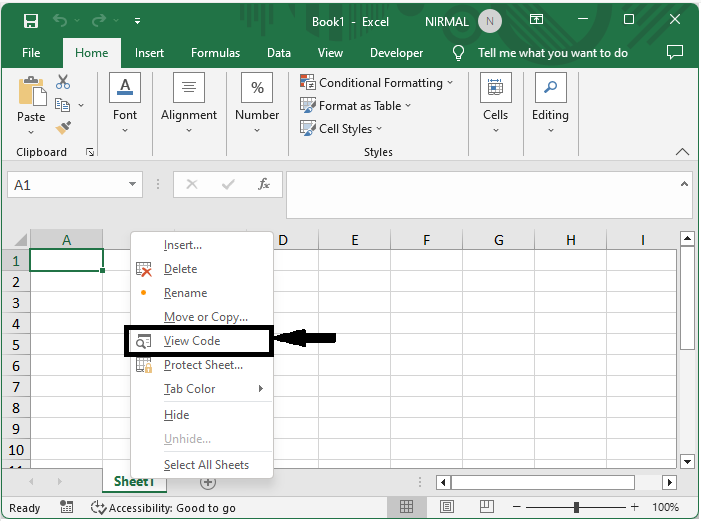
Task: Click the vertical scrollbar up arrow
Action: coord(687,239)
